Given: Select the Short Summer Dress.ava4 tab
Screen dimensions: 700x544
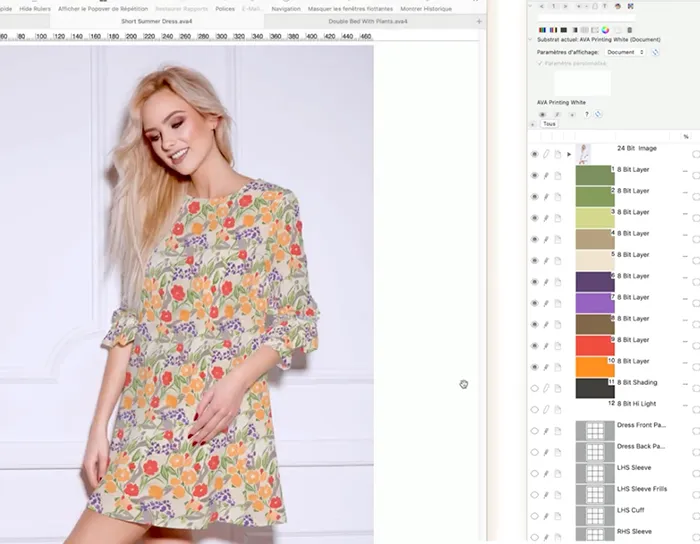Looking at the screenshot, I should click(x=156, y=21).
